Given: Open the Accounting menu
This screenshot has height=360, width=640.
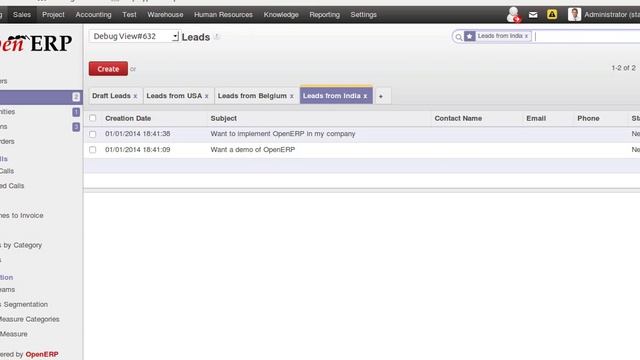Looking at the screenshot, I should (93, 15).
